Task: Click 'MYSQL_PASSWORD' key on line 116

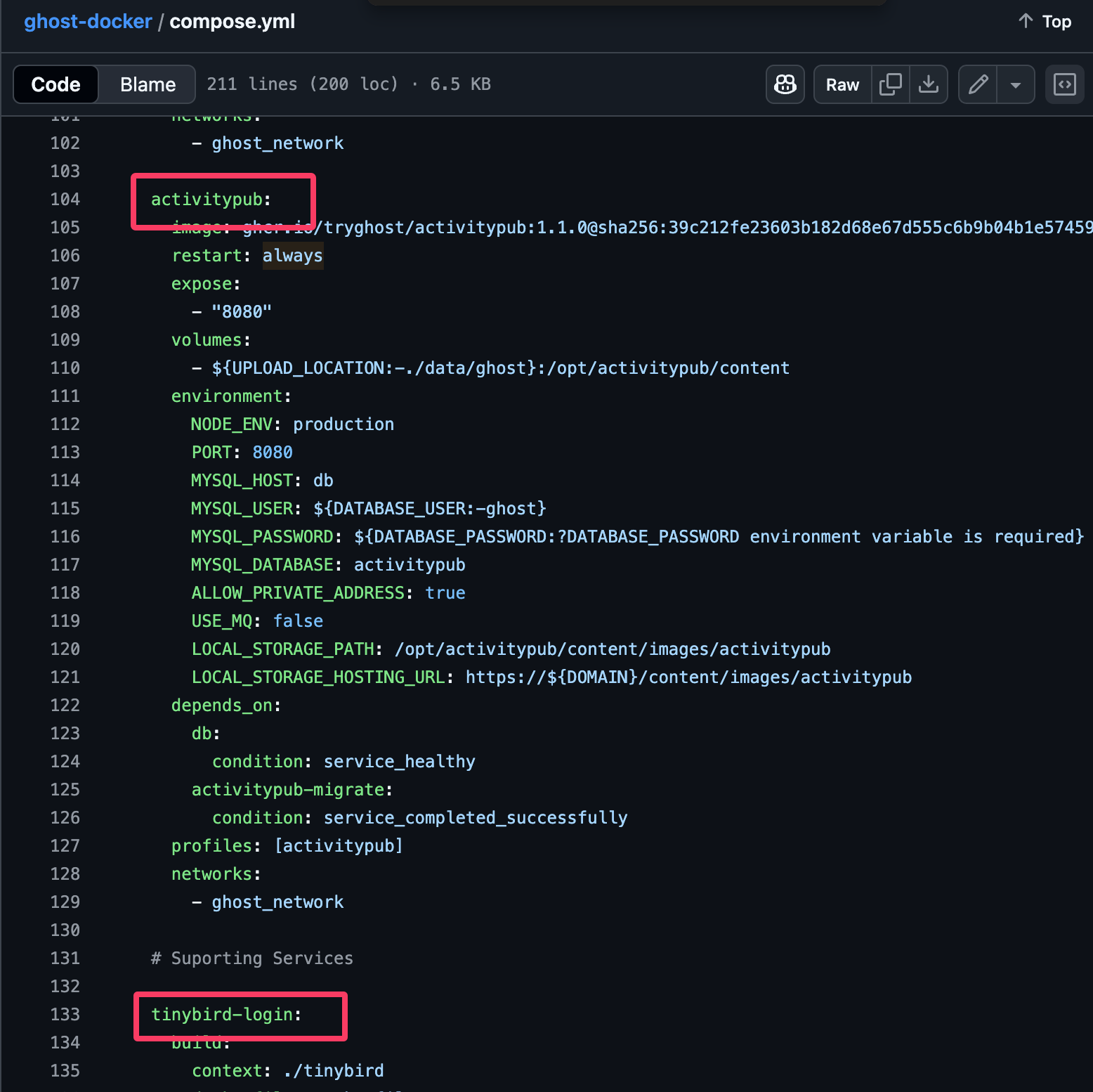Action: point(262,537)
